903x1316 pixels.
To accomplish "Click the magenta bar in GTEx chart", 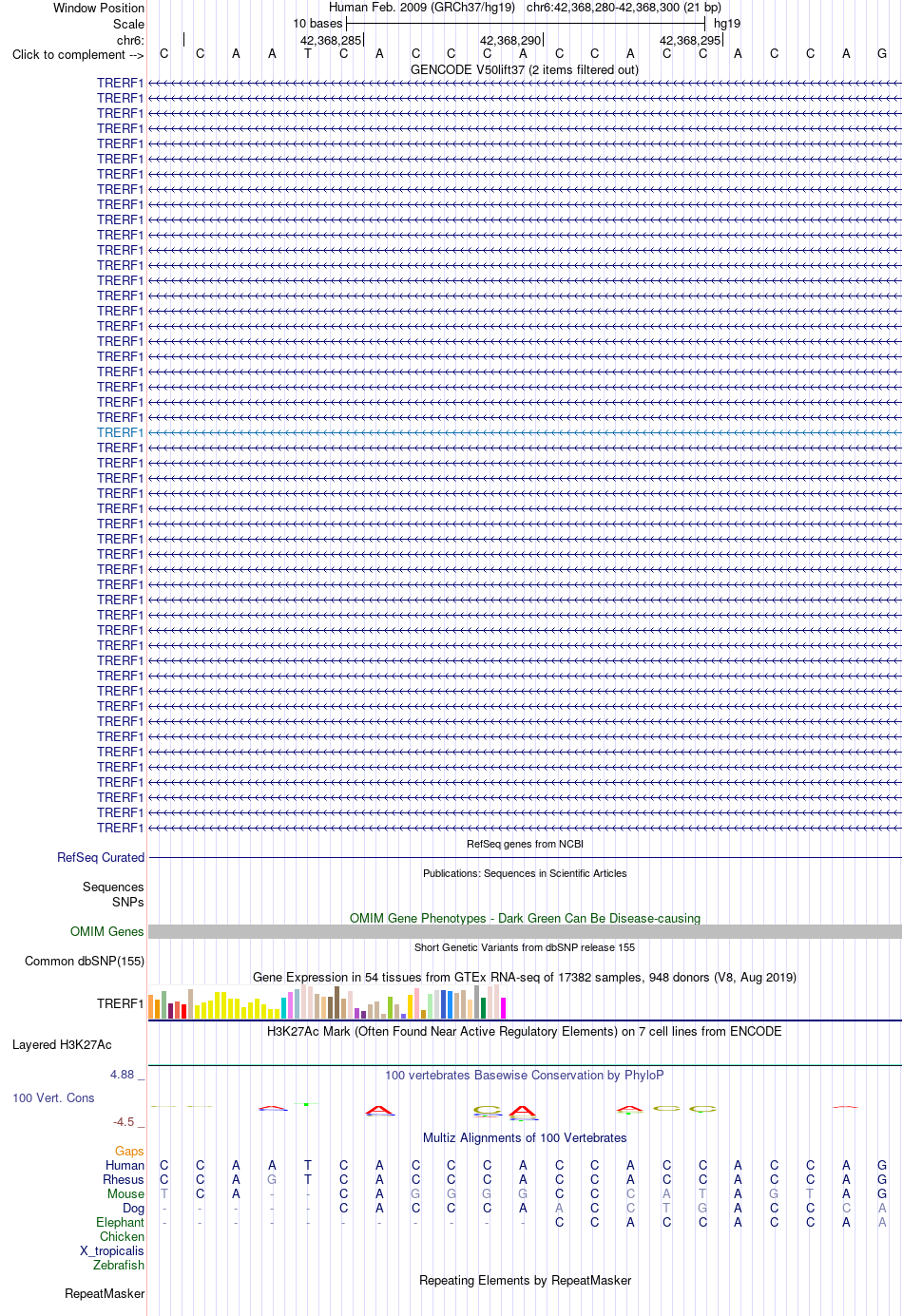I will click(504, 1008).
